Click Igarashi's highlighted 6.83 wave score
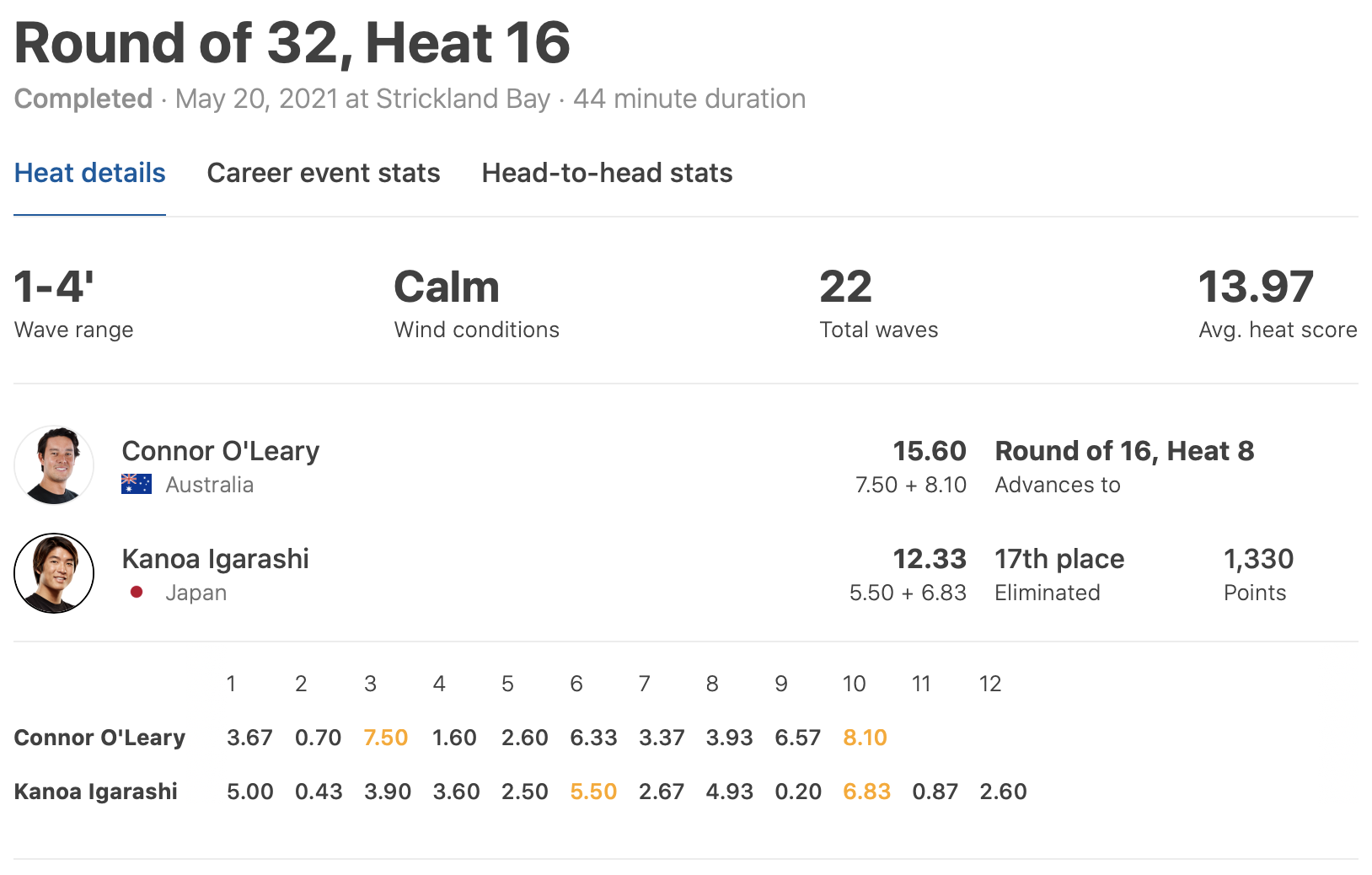Screen dimensions: 1372x875 point(866,792)
